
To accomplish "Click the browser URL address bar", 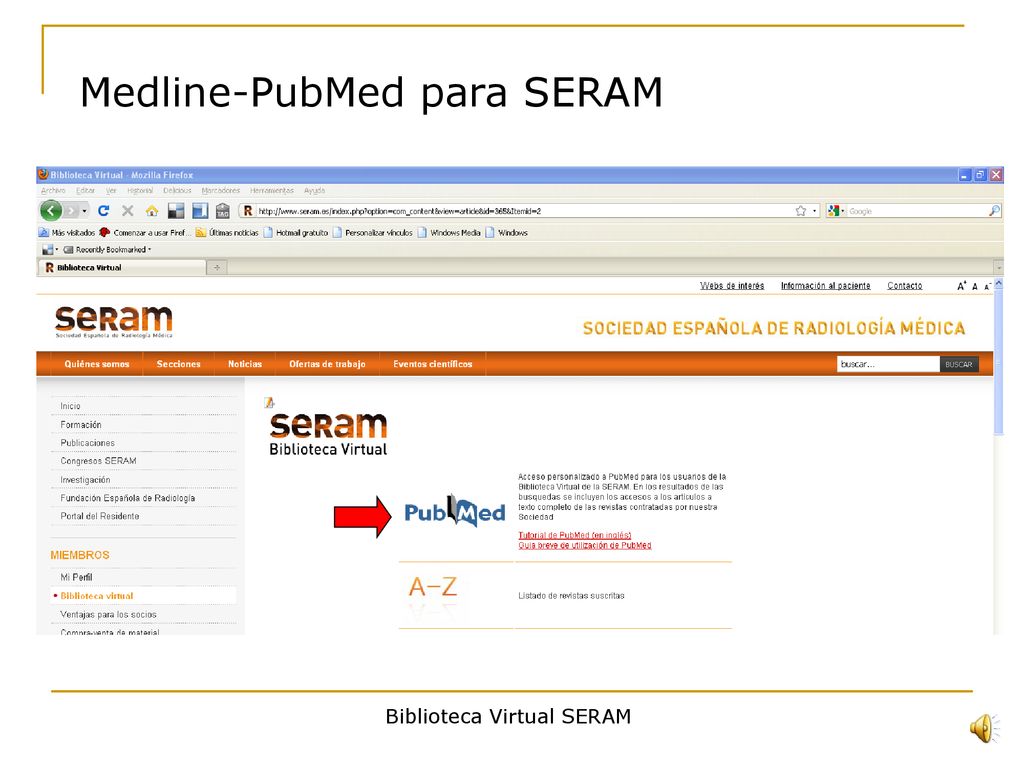I will point(522,211).
